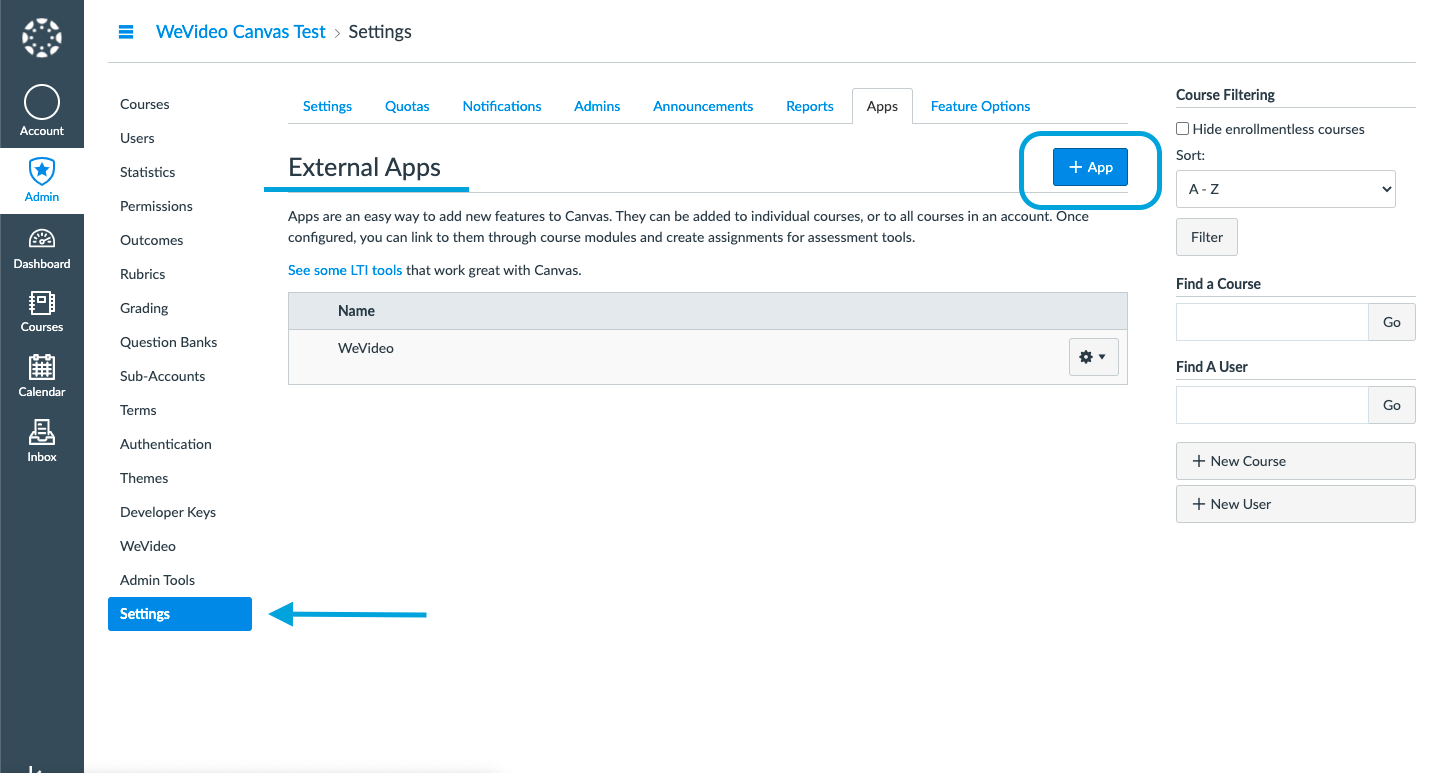1440x773 pixels.
Task: Switch to the Quotas tab
Action: pos(407,106)
